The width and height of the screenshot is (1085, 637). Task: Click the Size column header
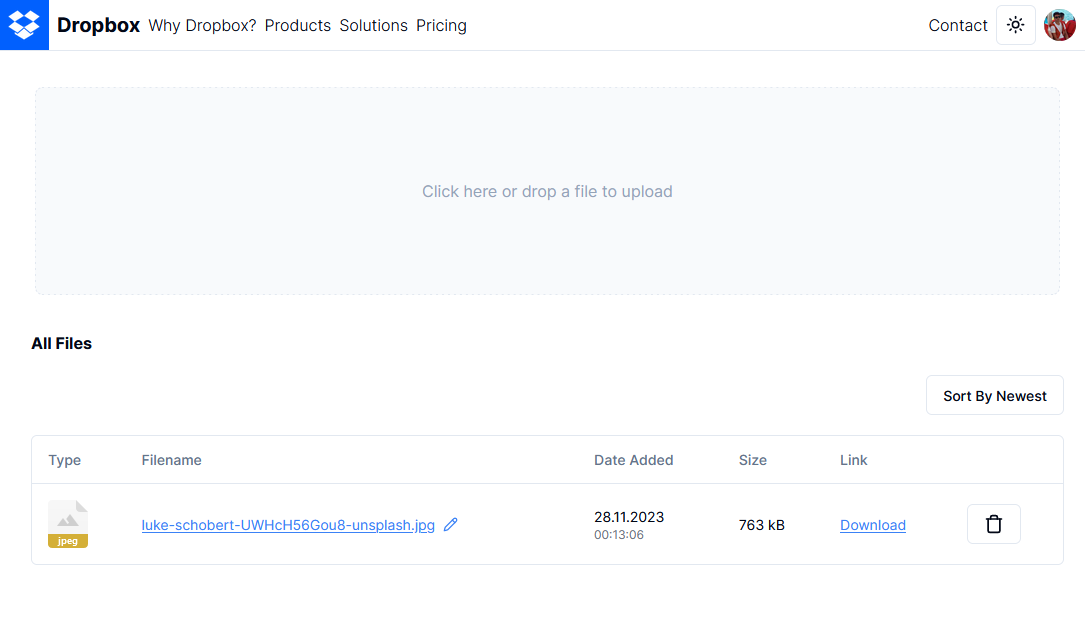[752, 460]
